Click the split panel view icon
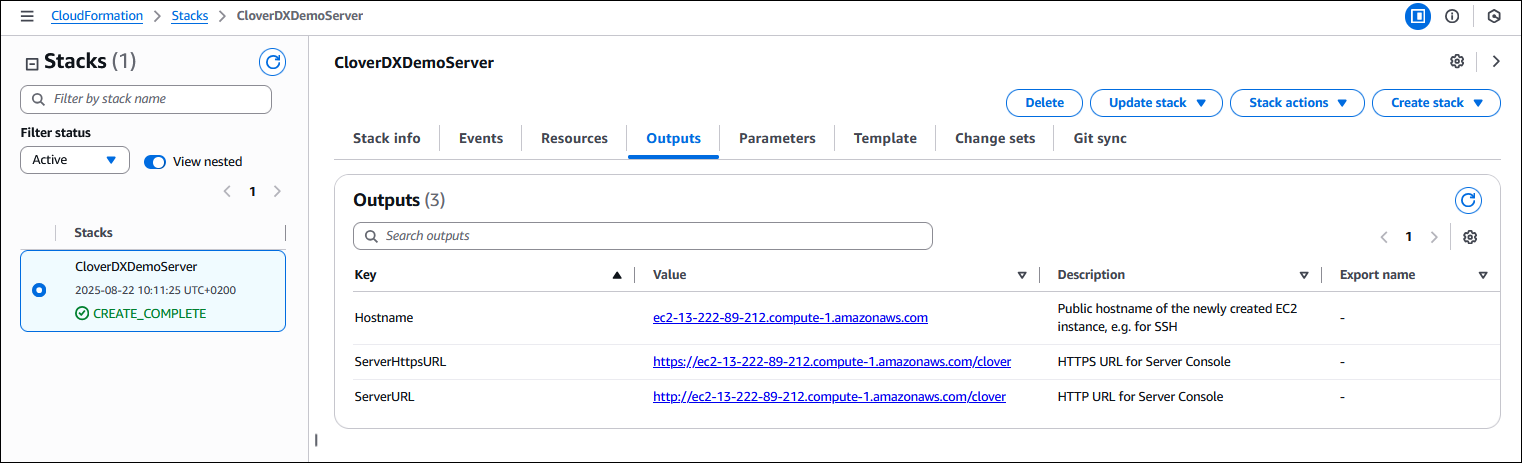Screen dimensions: 1522x463 pos(1418,16)
